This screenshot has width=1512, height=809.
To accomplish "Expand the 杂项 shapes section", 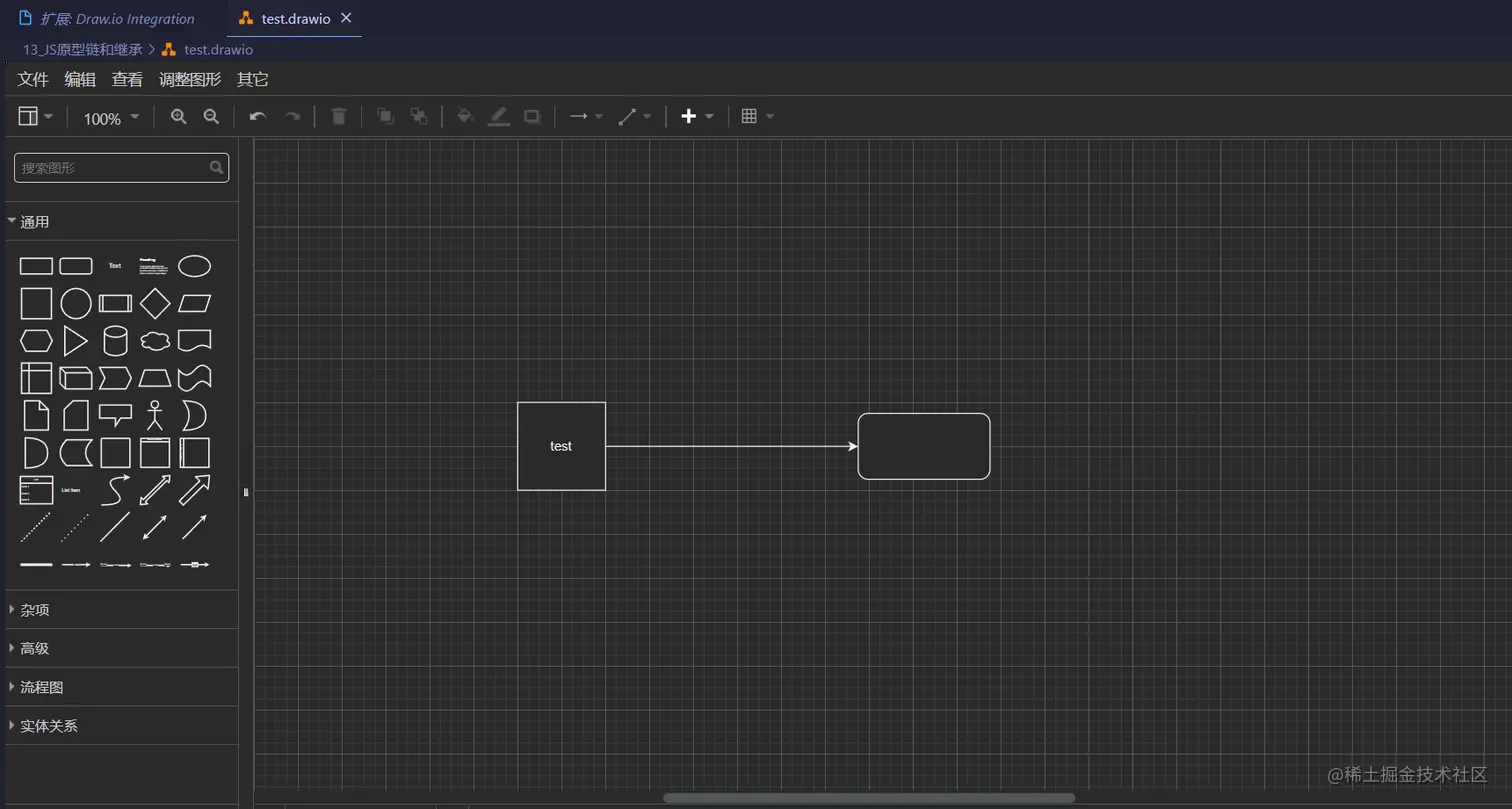I will [121, 609].
